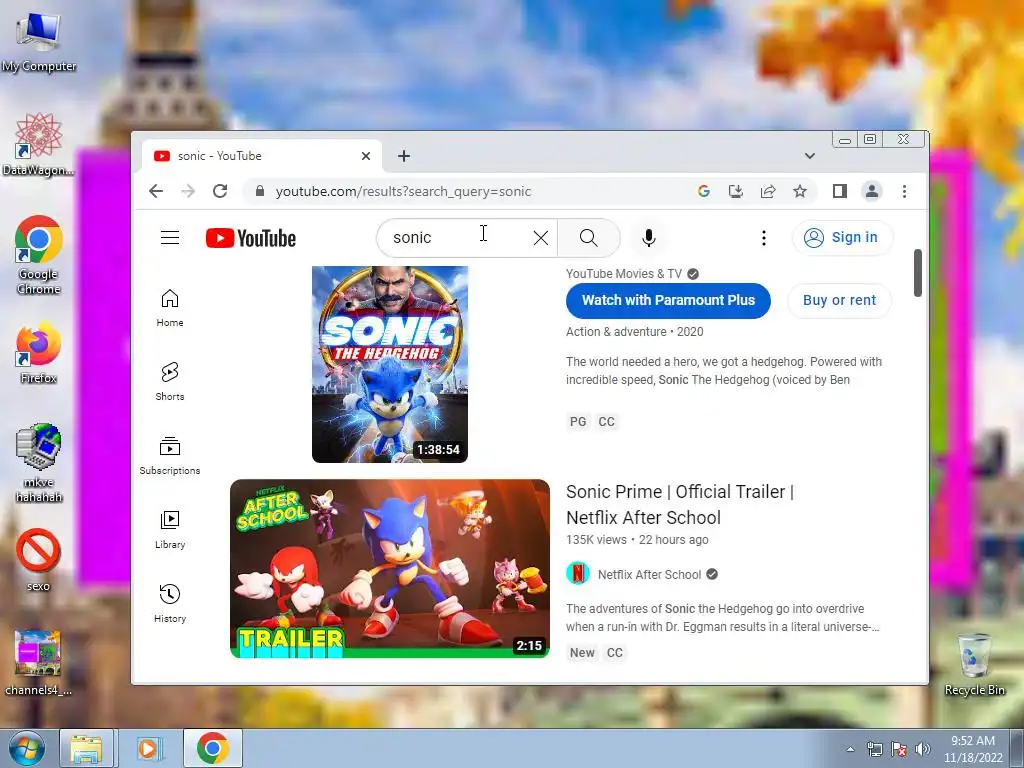This screenshot has width=1024, height=768.
Task: Open the Sonic Prime Official Trailer title
Action: (679, 504)
